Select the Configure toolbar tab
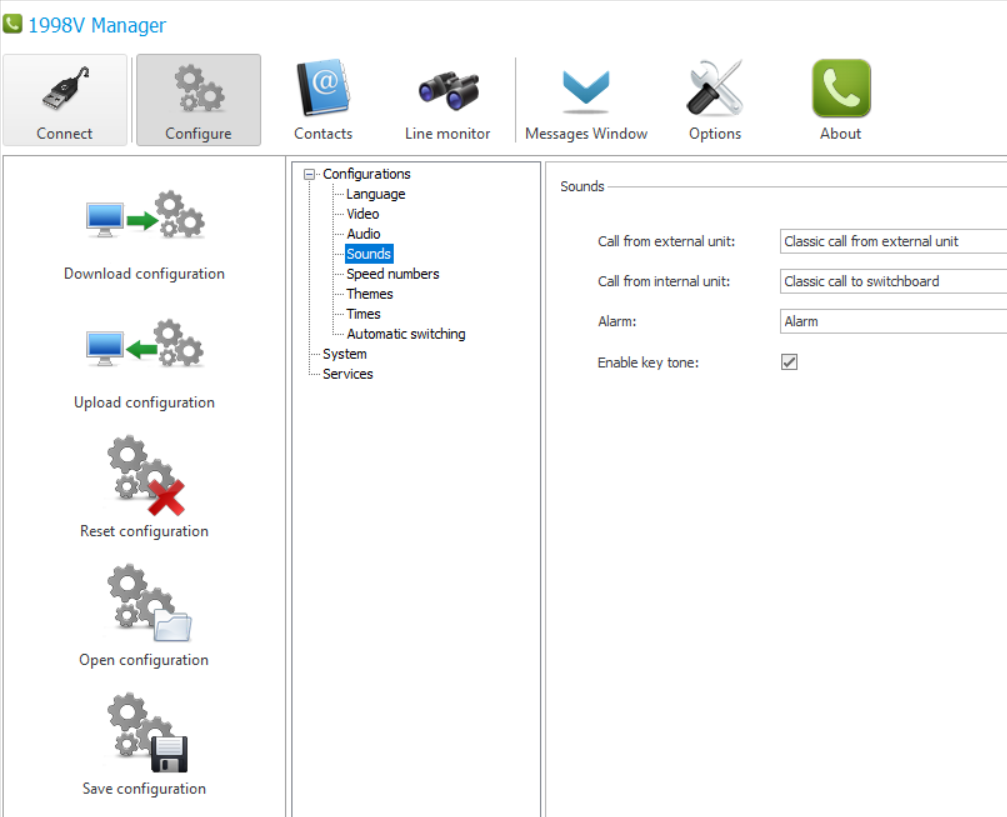Image resolution: width=1007 pixels, height=817 pixels. [198, 100]
